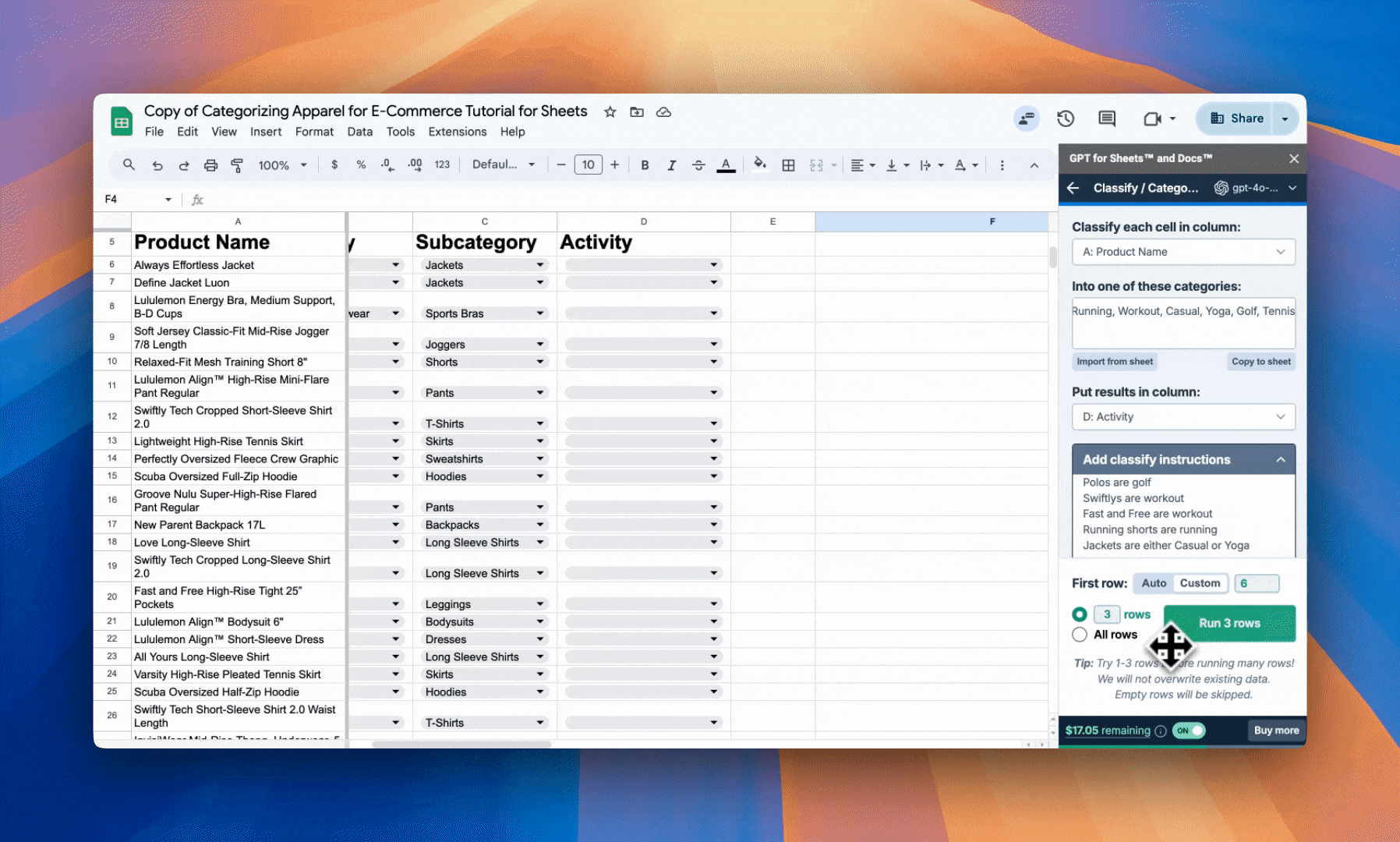The height and width of the screenshot is (842, 1400).
Task: Open the text color tool
Action: click(x=726, y=165)
